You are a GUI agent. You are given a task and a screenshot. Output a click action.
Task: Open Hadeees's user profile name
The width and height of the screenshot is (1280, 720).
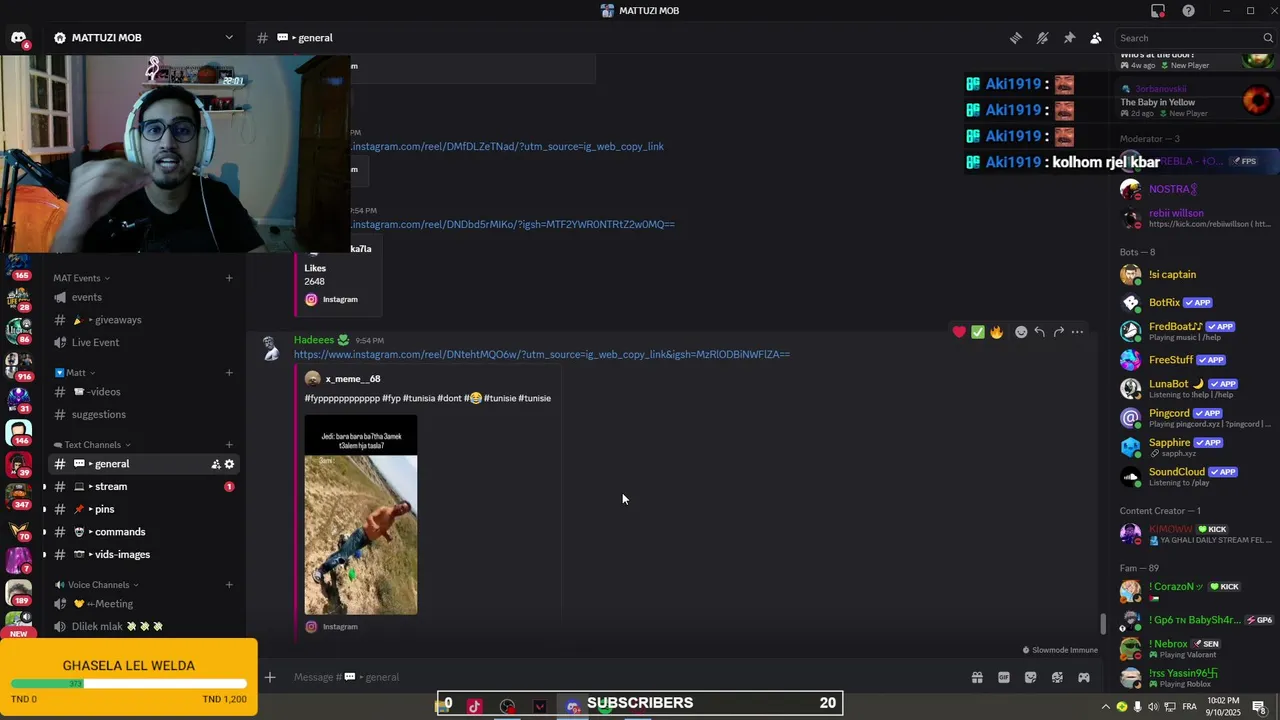coord(314,340)
